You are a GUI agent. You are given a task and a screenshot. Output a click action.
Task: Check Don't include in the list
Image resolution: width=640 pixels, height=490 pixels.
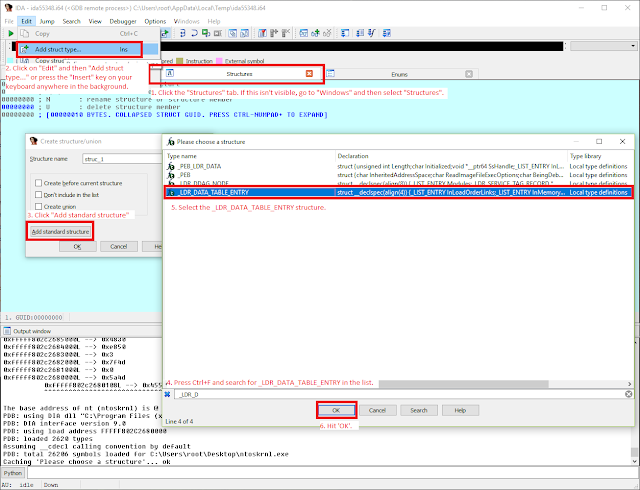coord(38,195)
